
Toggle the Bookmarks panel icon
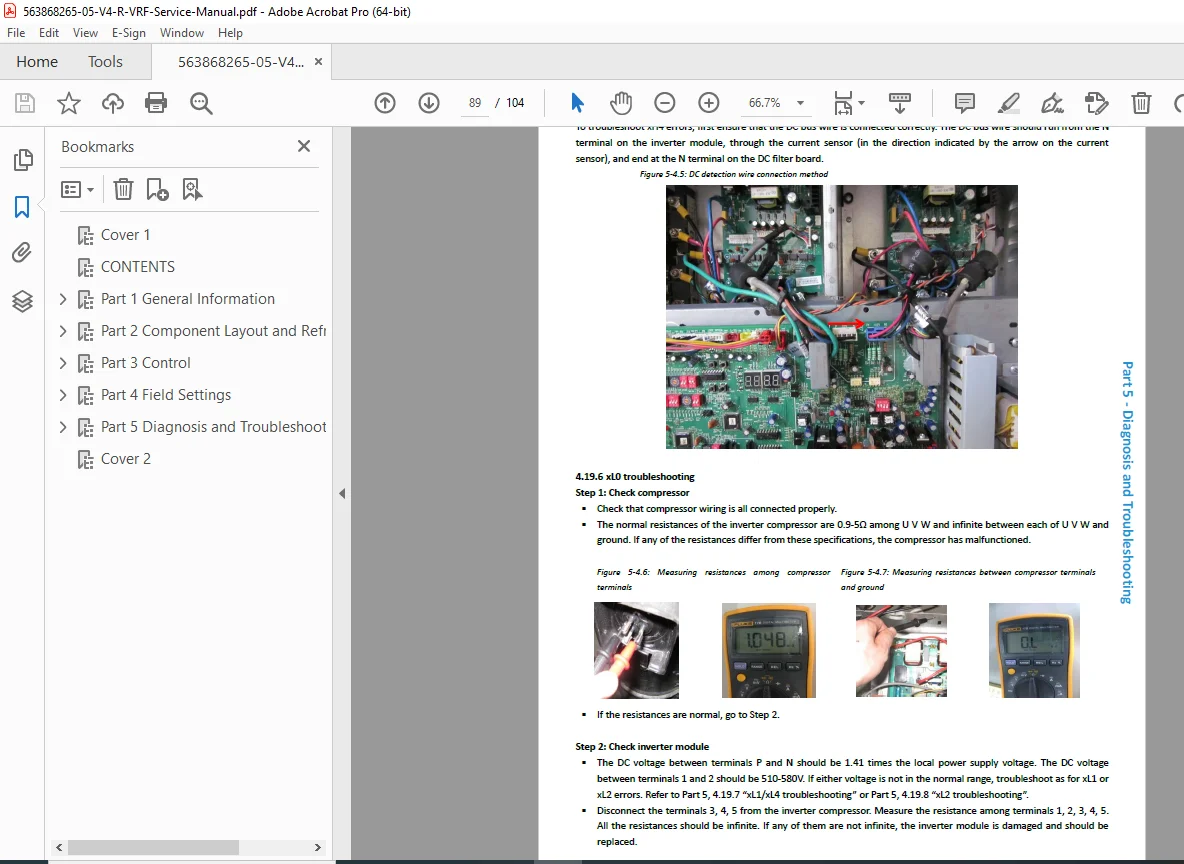coord(23,206)
